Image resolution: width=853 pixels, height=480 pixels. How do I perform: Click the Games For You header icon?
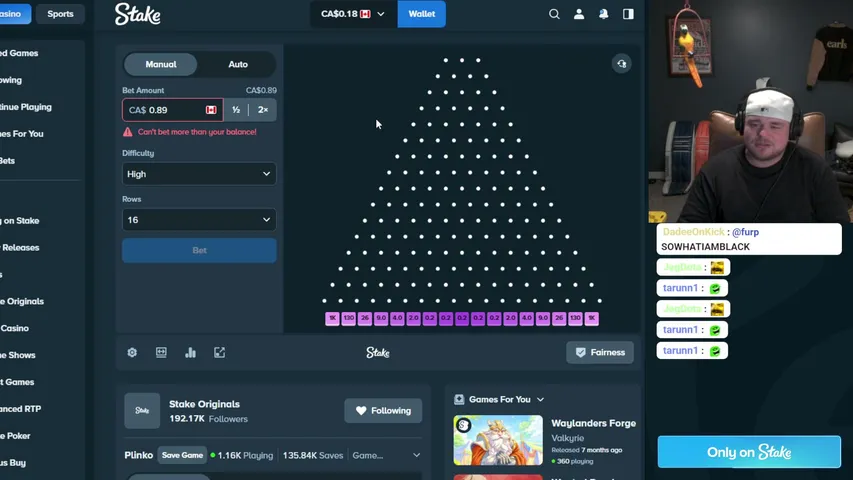[459, 399]
